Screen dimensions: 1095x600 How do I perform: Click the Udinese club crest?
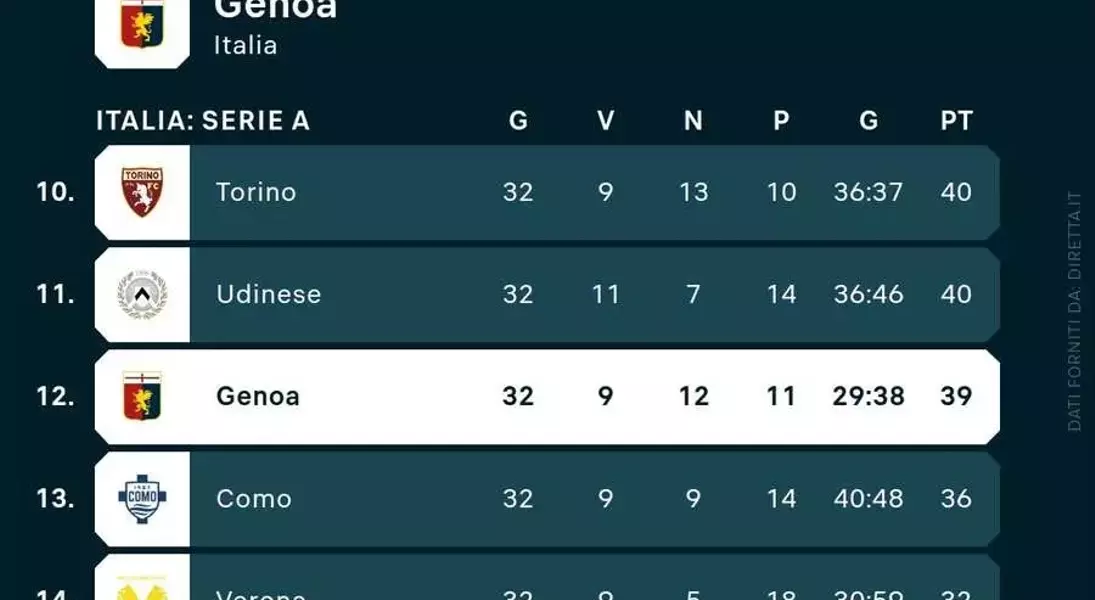(x=142, y=294)
